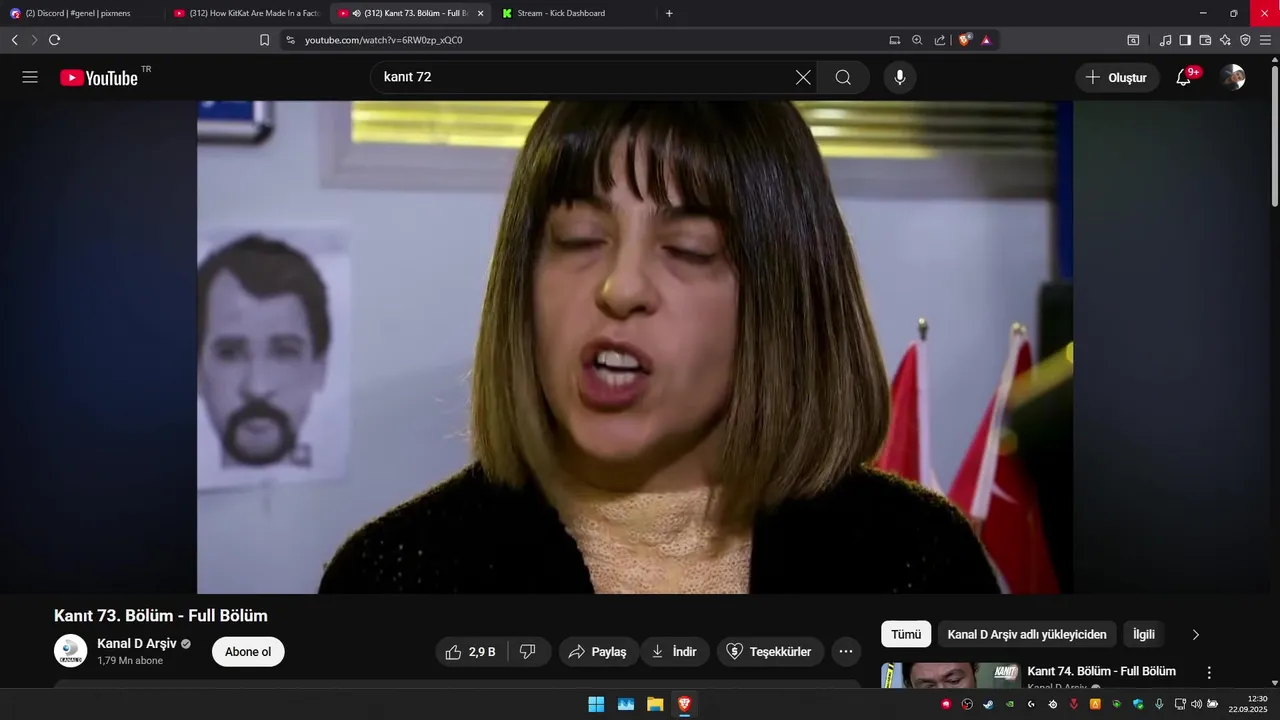Open Kanal D Arşiv channel name link
The height and width of the screenshot is (720, 1280).
(x=137, y=643)
